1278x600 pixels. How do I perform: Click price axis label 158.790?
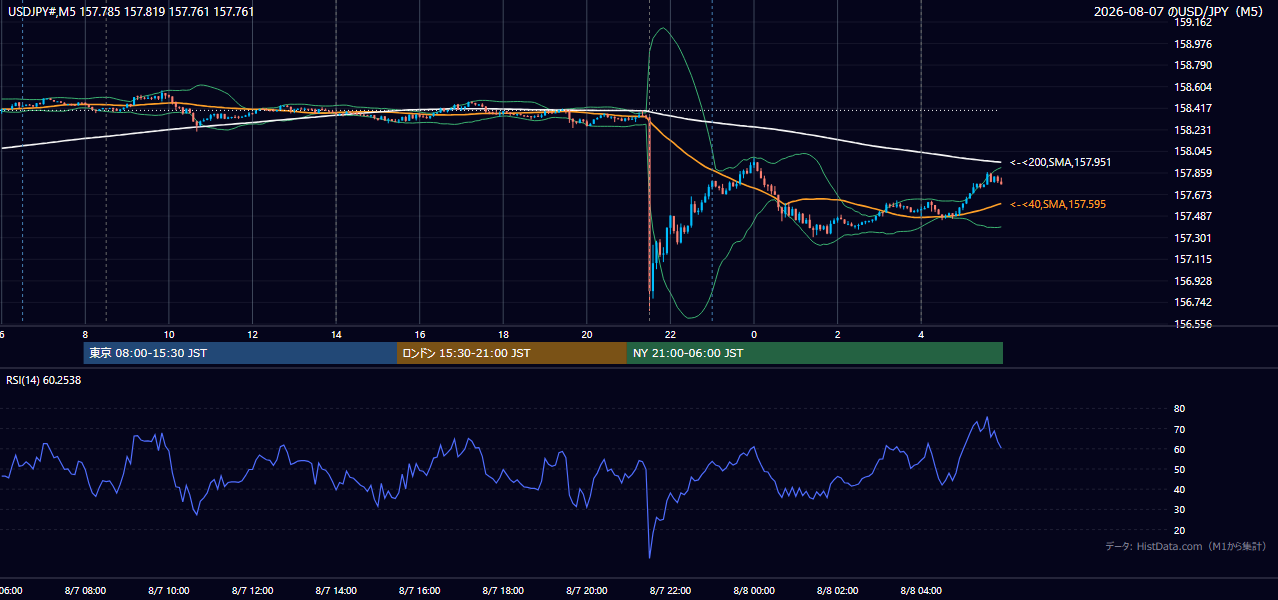point(1194,65)
